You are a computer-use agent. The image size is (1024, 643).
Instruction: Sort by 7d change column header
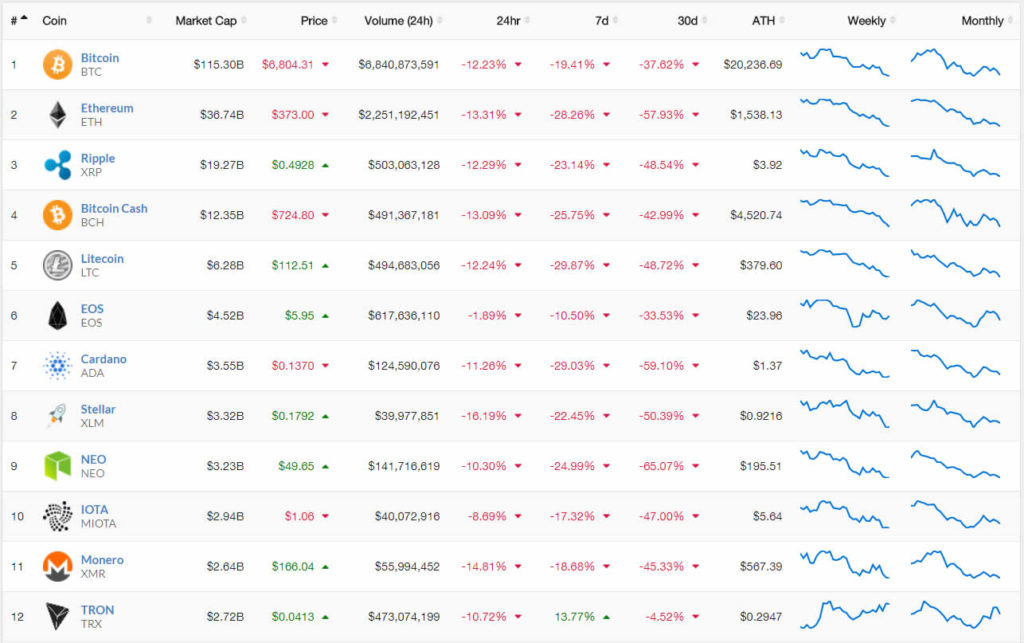tap(601, 21)
